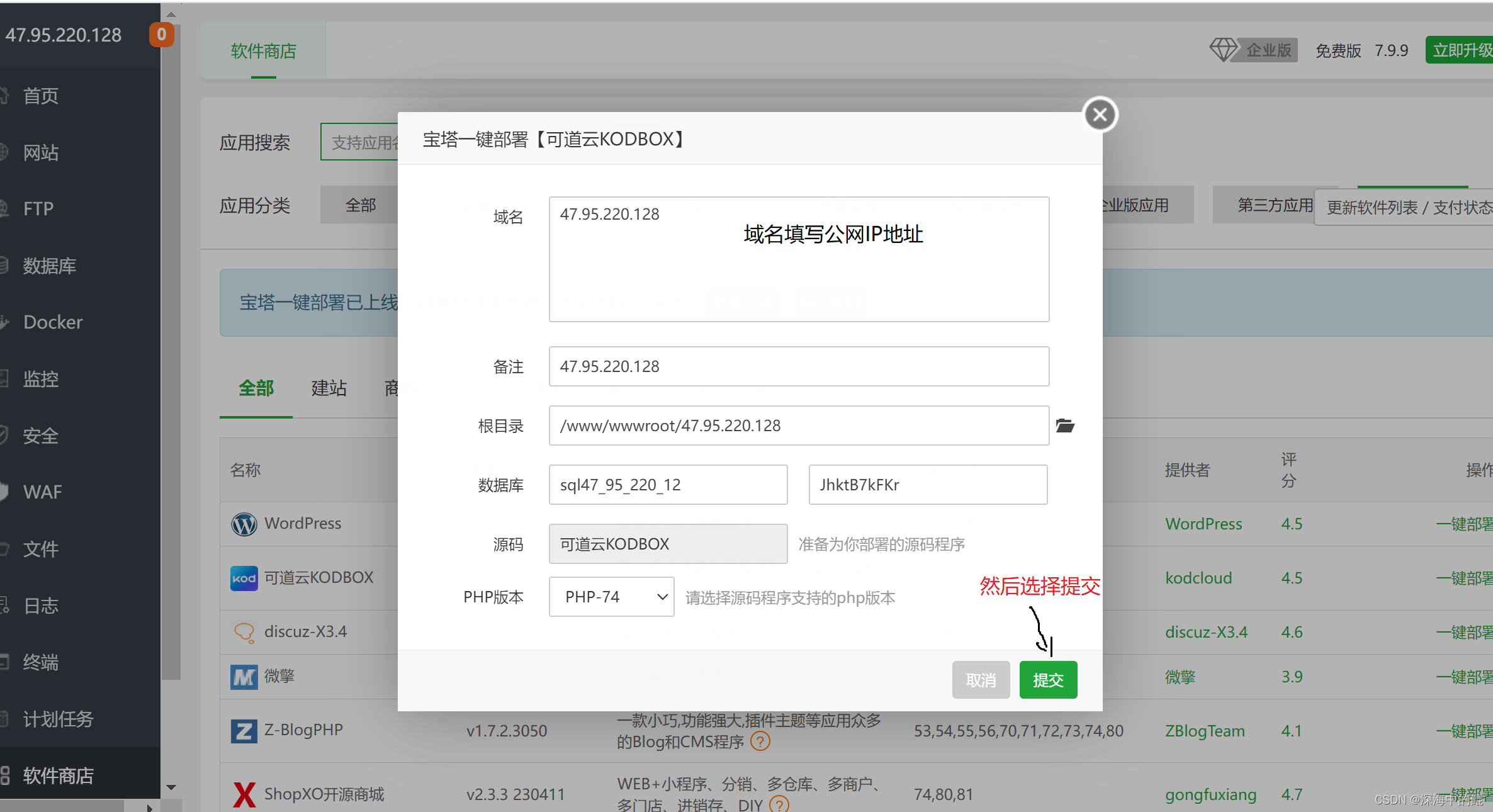Screen dimensions: 1493x812
Task: Click the ShopXO red X icon
Action: 244,794
